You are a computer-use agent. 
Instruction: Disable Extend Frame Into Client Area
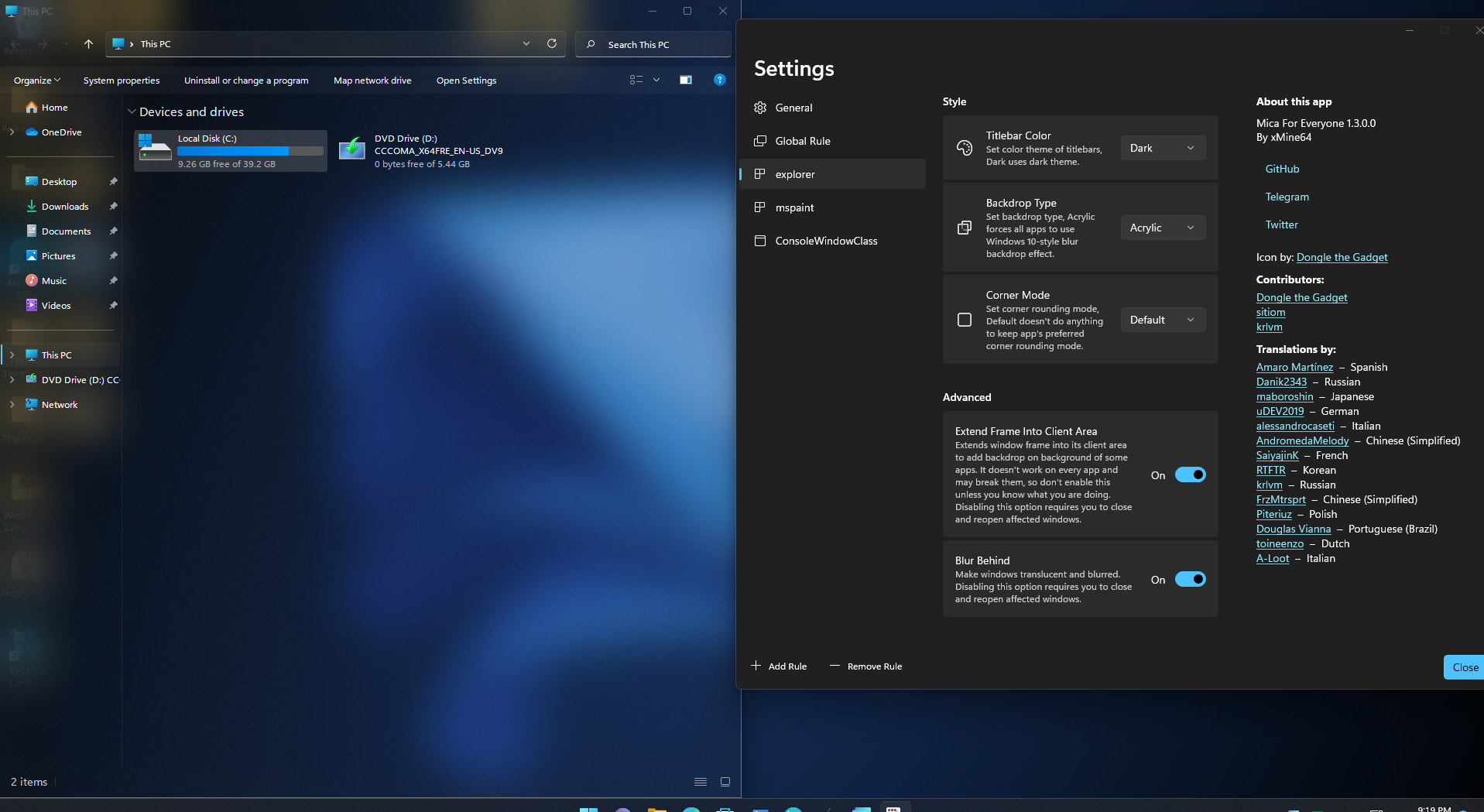click(x=1191, y=475)
